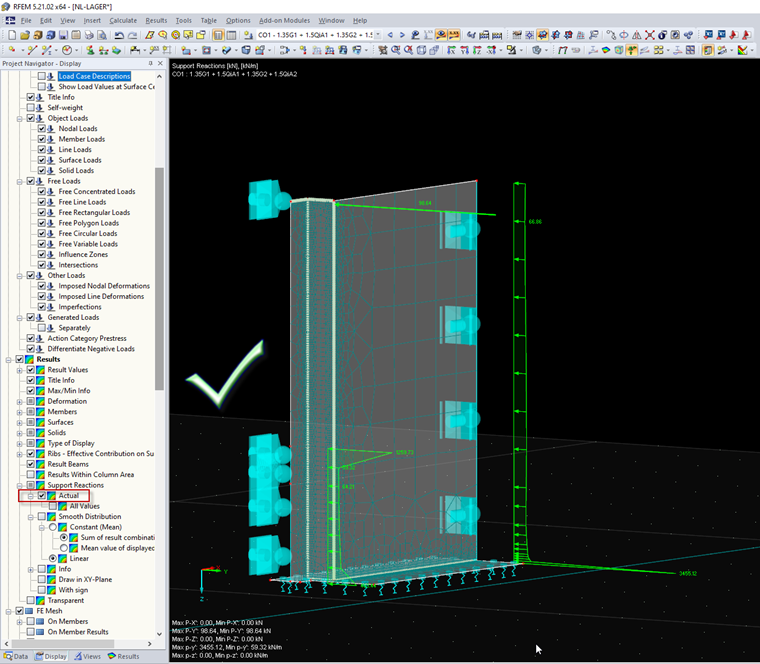Click the view in X direction icon
The width and height of the screenshot is (760, 664).
(x=451, y=50)
